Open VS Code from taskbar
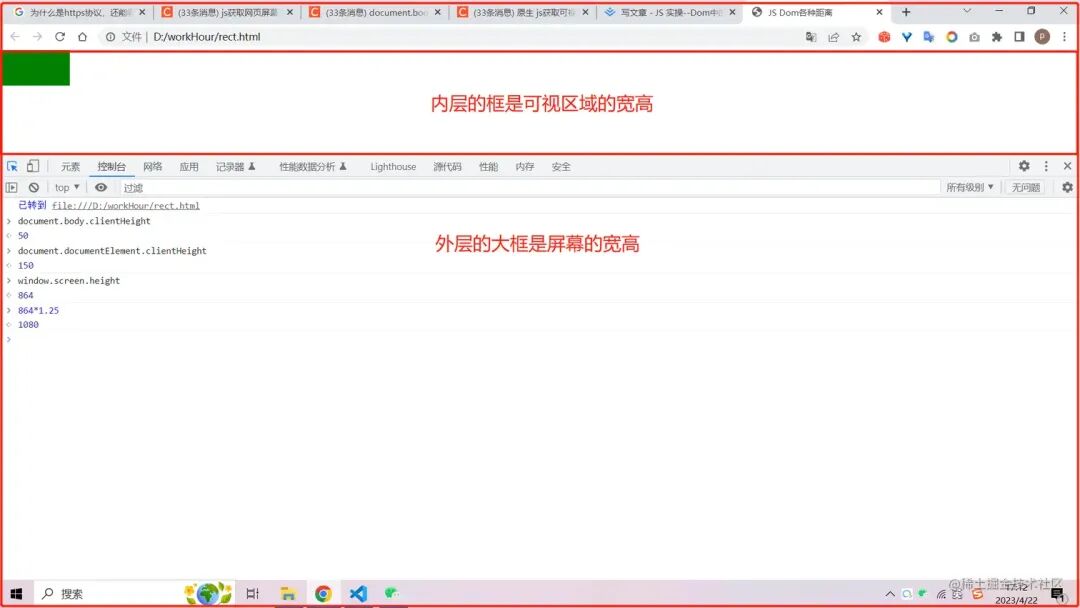Image resolution: width=1080 pixels, height=608 pixels. [x=358, y=594]
